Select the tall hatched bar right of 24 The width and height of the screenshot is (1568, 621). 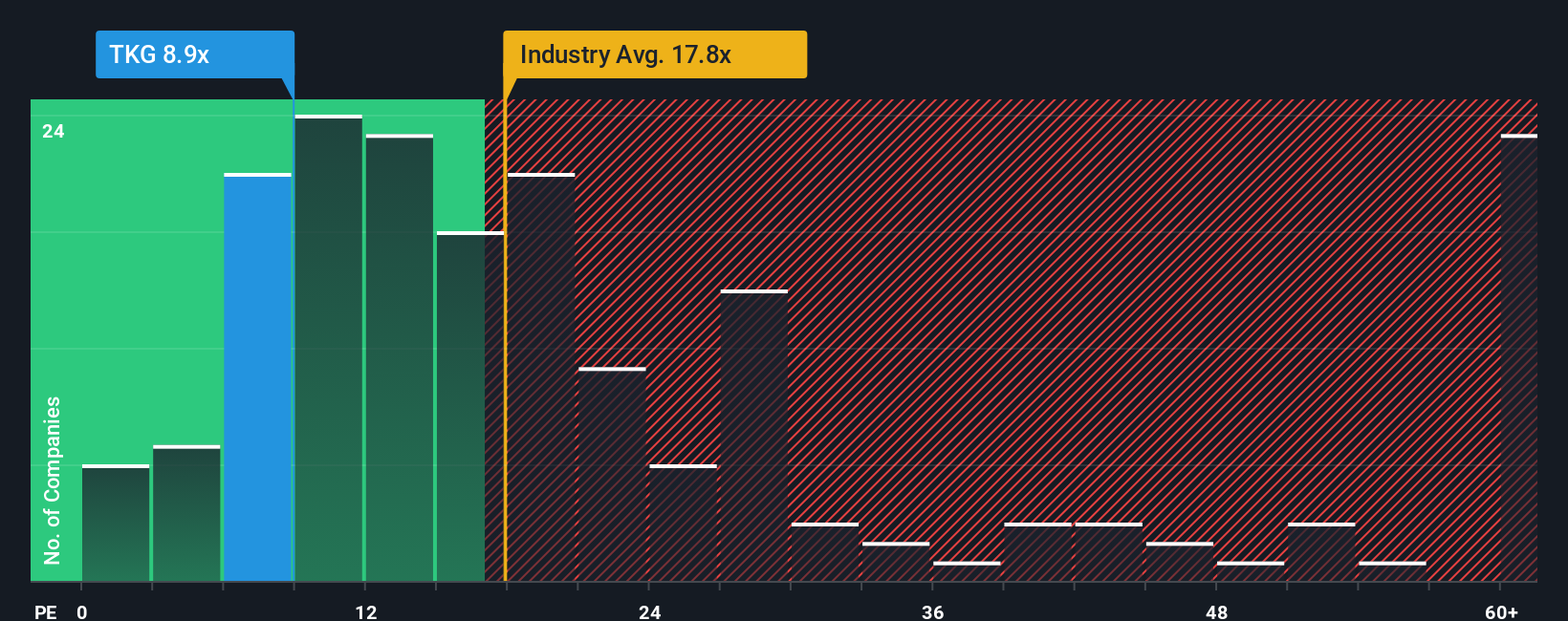(754, 436)
